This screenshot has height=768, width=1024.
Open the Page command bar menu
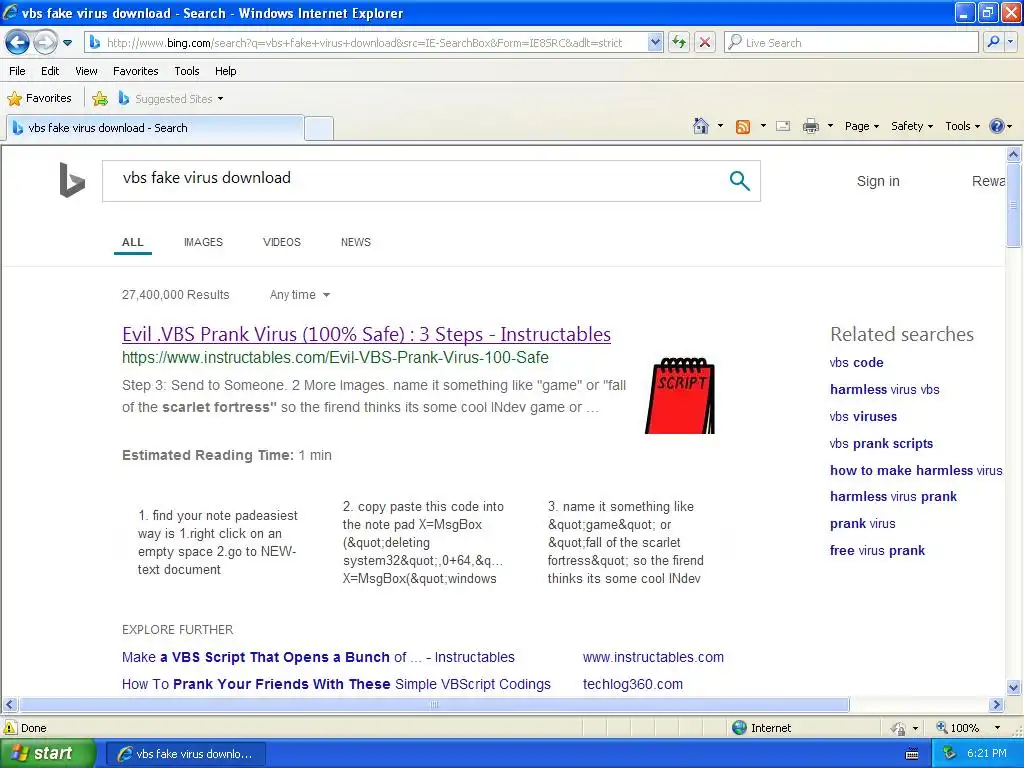point(861,126)
